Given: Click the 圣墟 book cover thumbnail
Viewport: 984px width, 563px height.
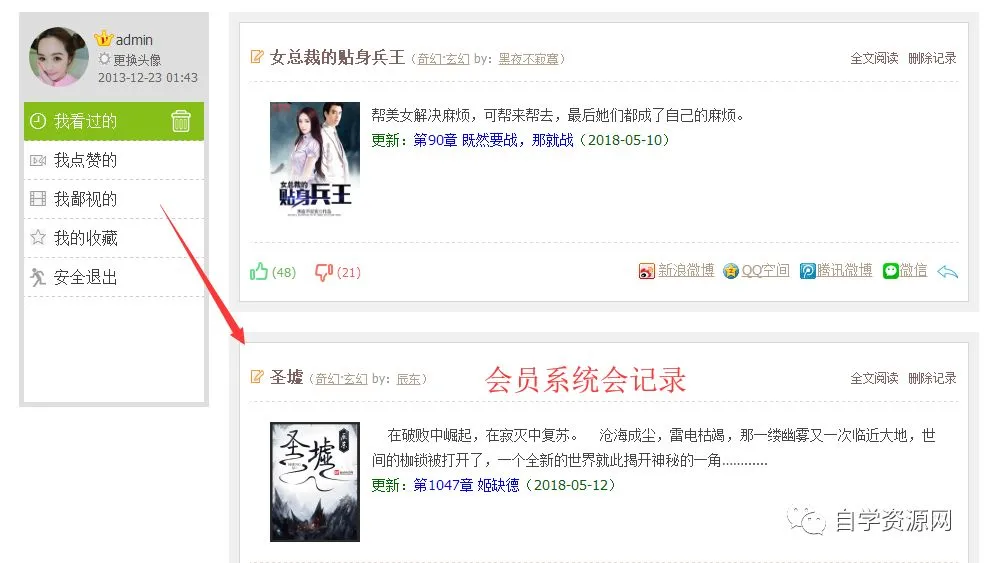Looking at the screenshot, I should click(315, 482).
